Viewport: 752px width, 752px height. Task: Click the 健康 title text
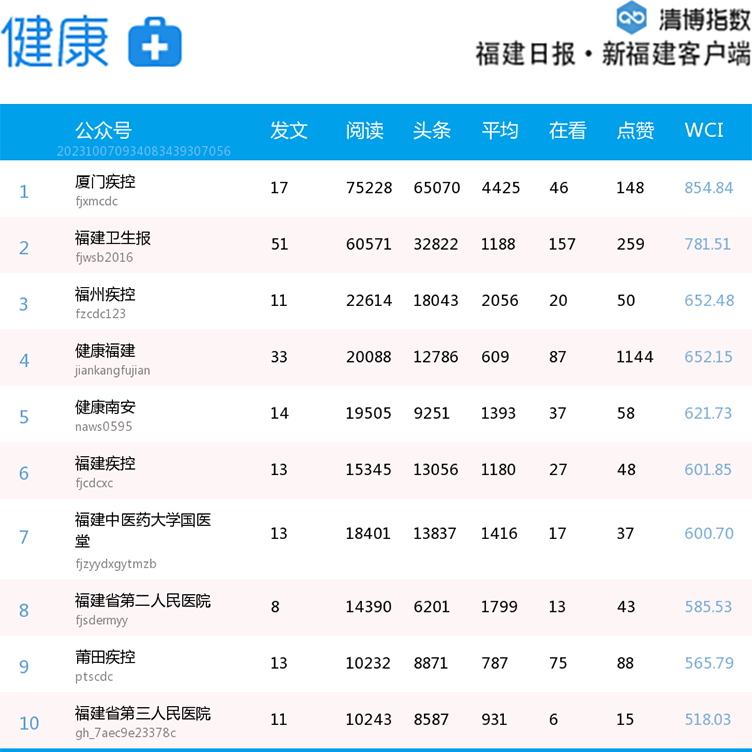coord(55,41)
